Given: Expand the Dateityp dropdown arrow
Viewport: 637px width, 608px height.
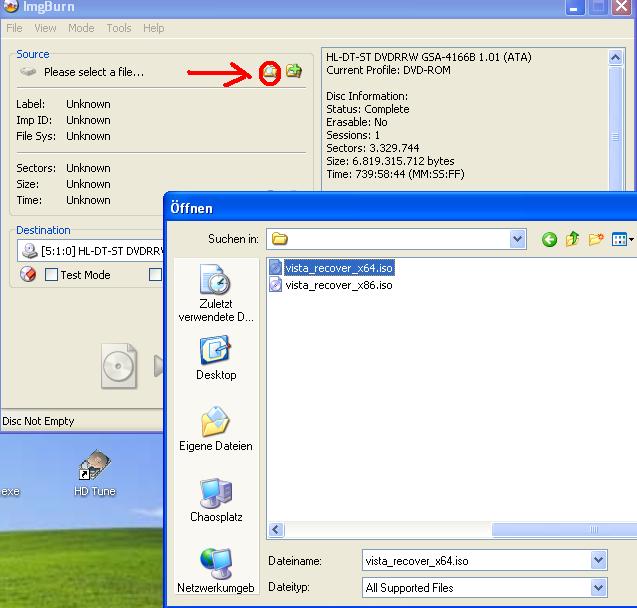Looking at the screenshot, I should point(598,587).
